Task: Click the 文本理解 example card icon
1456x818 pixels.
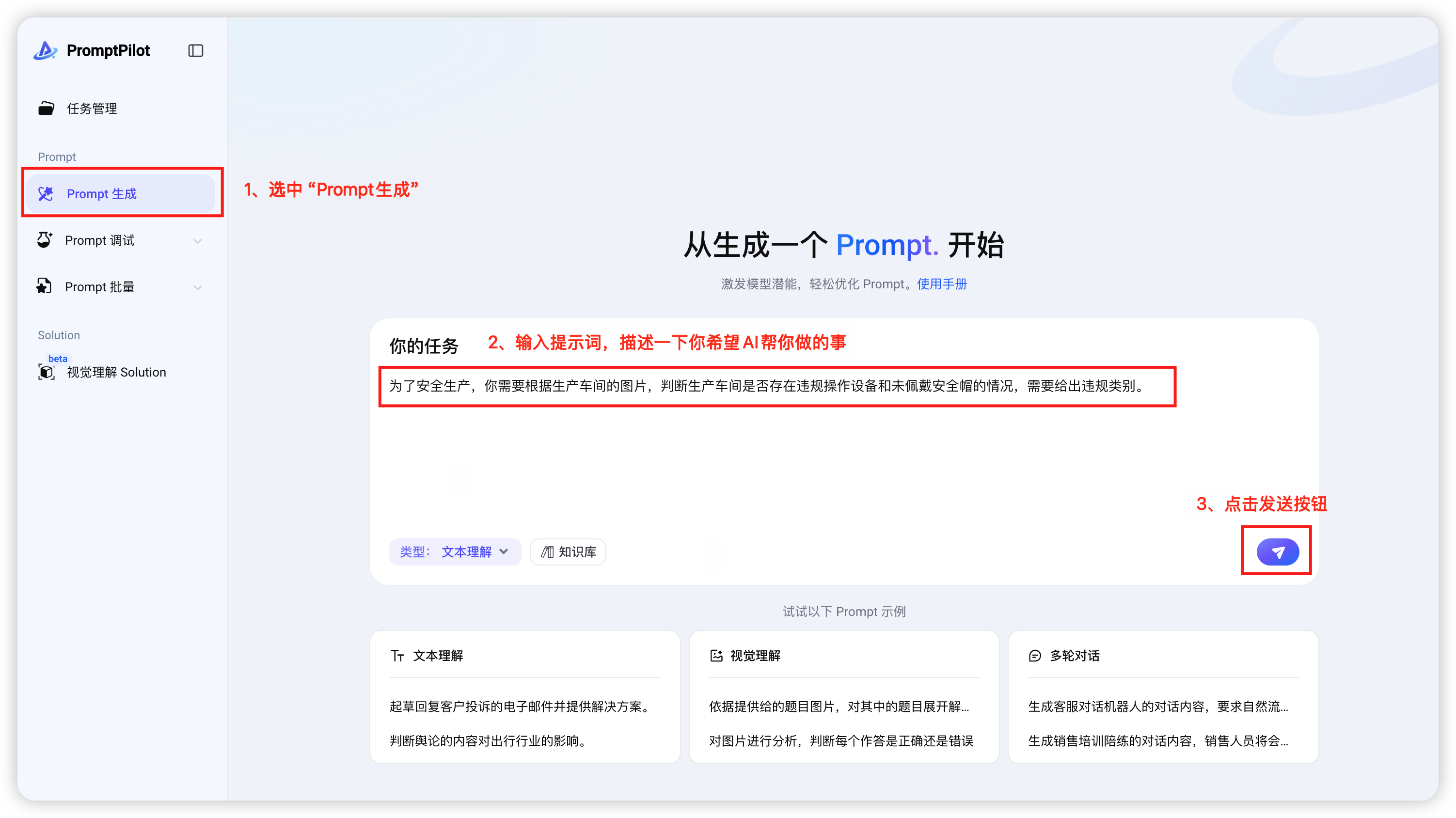Action: click(397, 656)
